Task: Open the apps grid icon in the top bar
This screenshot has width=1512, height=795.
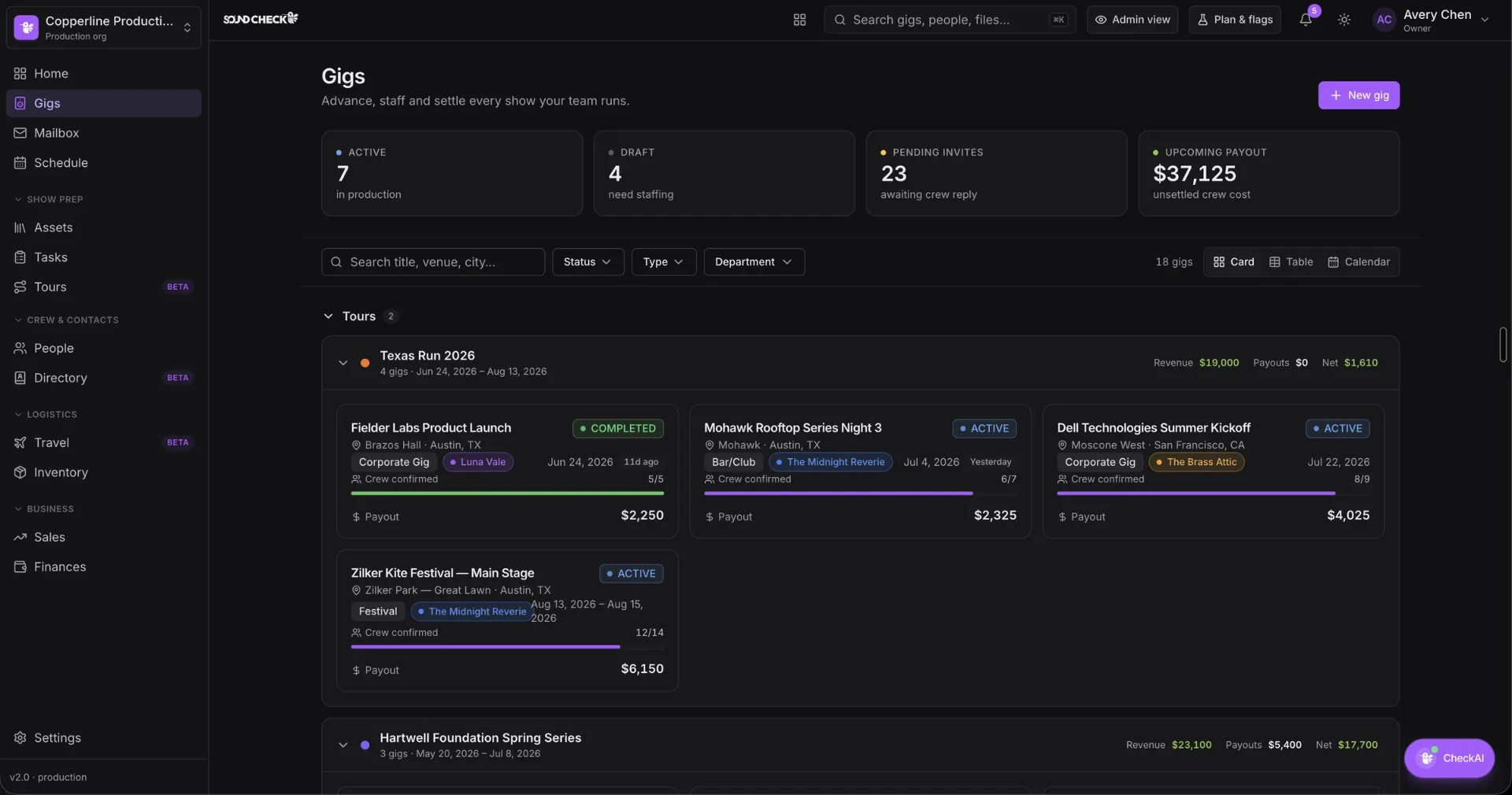Action: pyautogui.click(x=799, y=20)
